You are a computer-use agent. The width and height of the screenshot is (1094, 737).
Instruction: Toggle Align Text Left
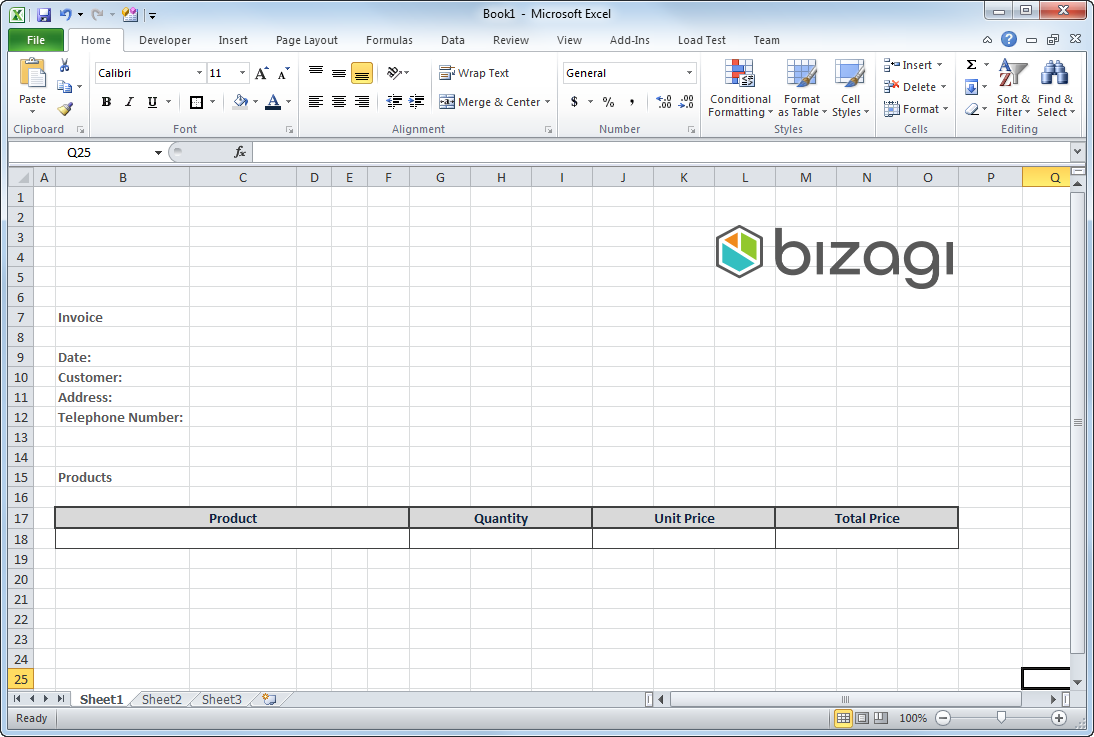click(x=316, y=102)
